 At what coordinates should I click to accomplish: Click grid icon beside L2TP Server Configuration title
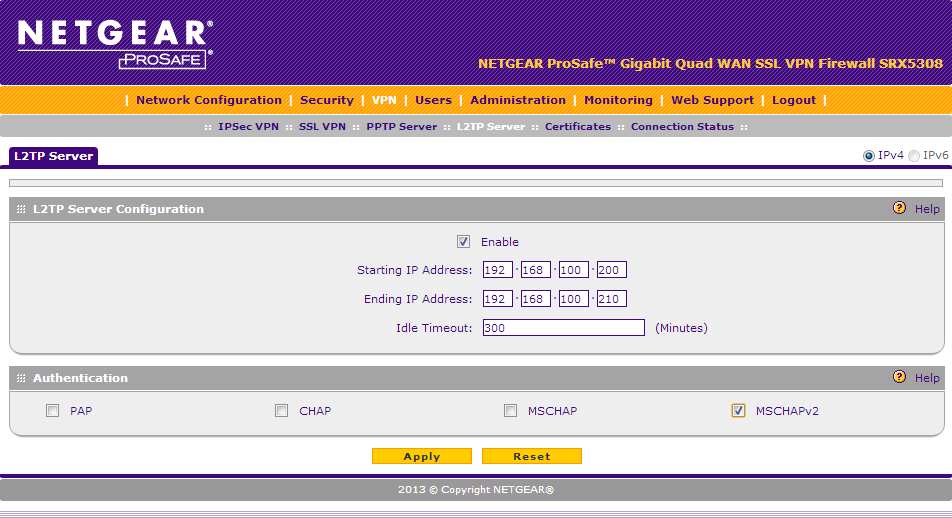point(21,209)
